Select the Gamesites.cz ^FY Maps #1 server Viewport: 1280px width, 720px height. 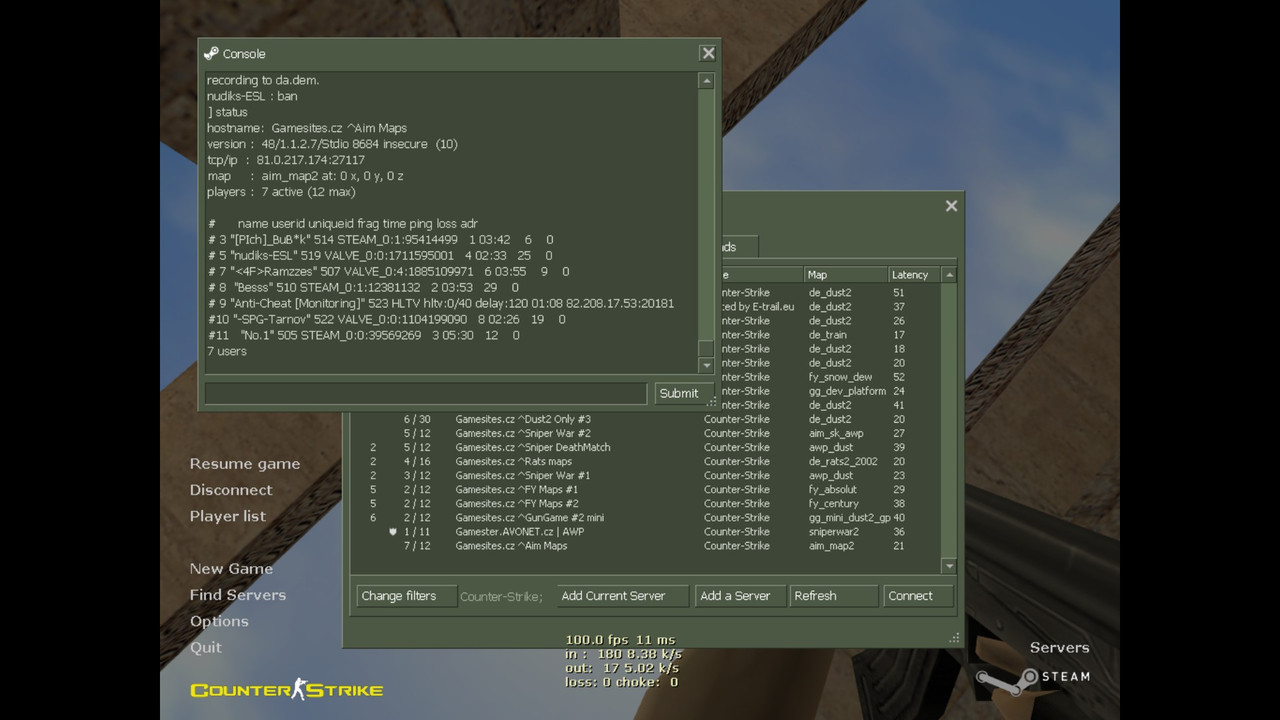[645, 489]
